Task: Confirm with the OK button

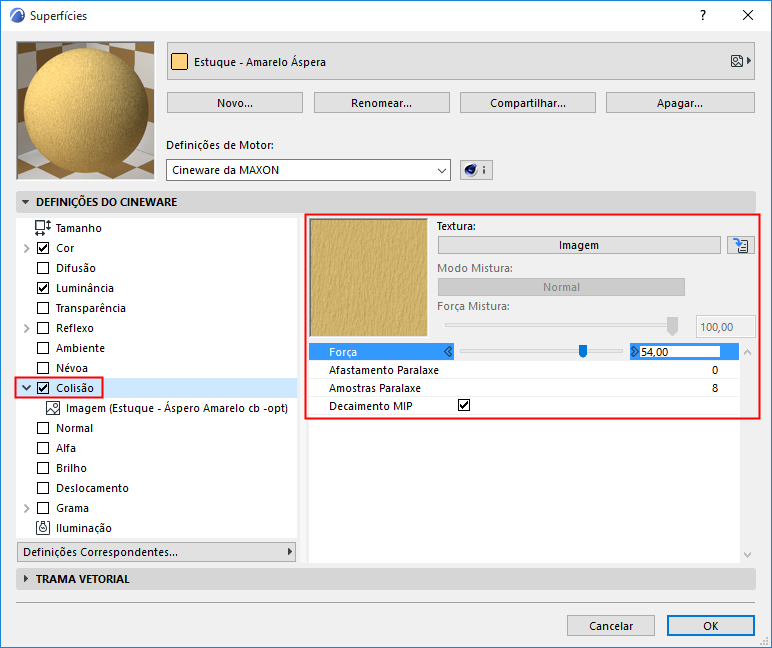Action: tap(710, 625)
